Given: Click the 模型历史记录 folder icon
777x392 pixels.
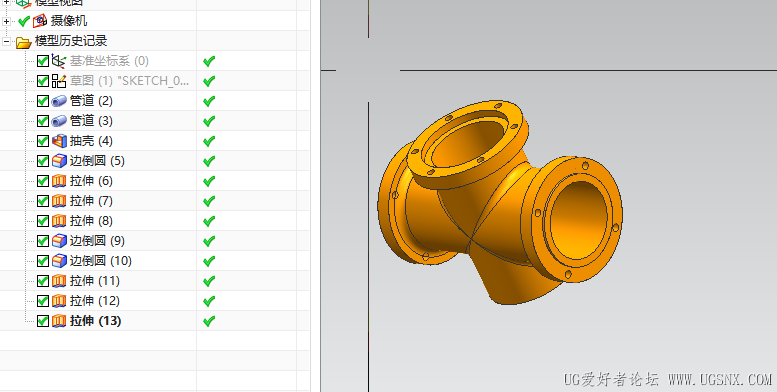Looking at the screenshot, I should (x=23, y=42).
